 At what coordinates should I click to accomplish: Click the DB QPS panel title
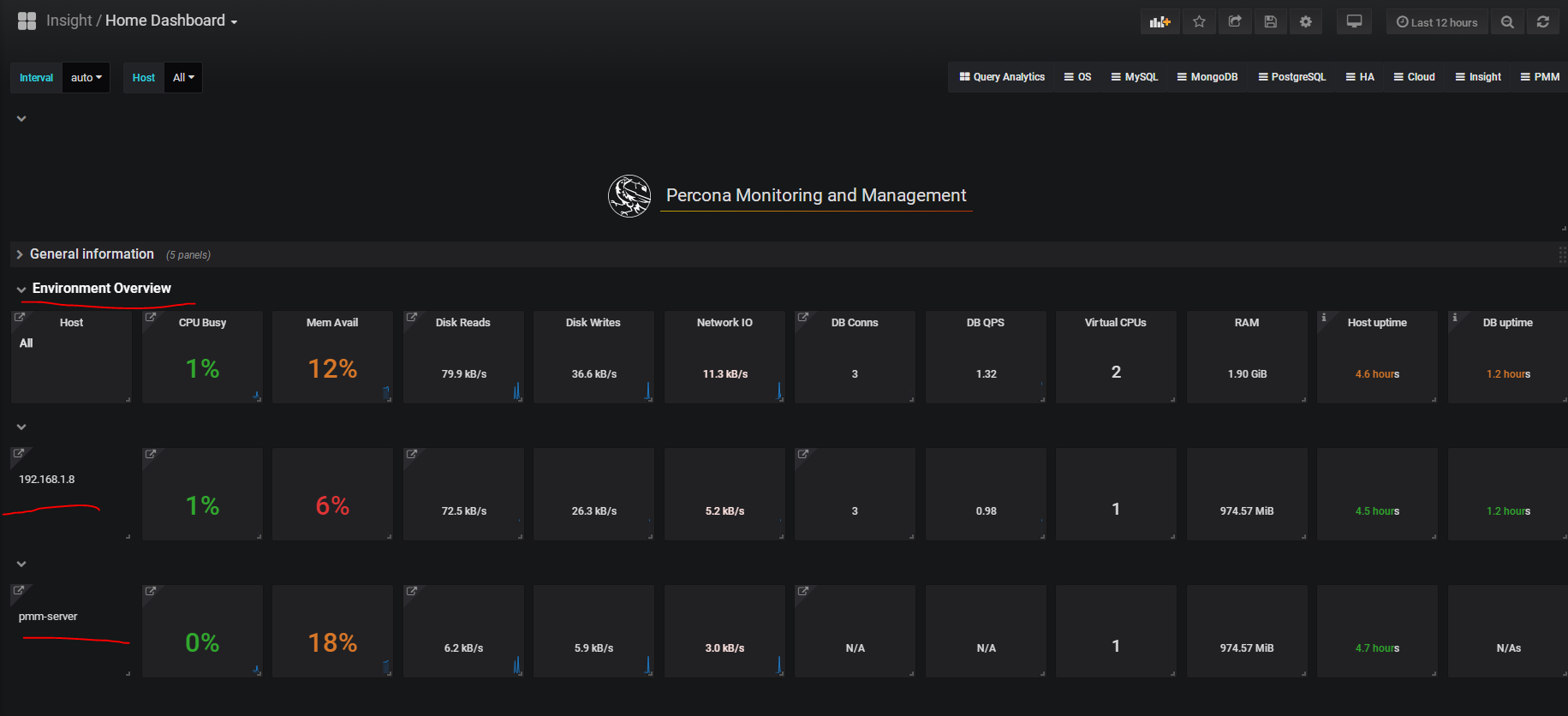tap(986, 323)
